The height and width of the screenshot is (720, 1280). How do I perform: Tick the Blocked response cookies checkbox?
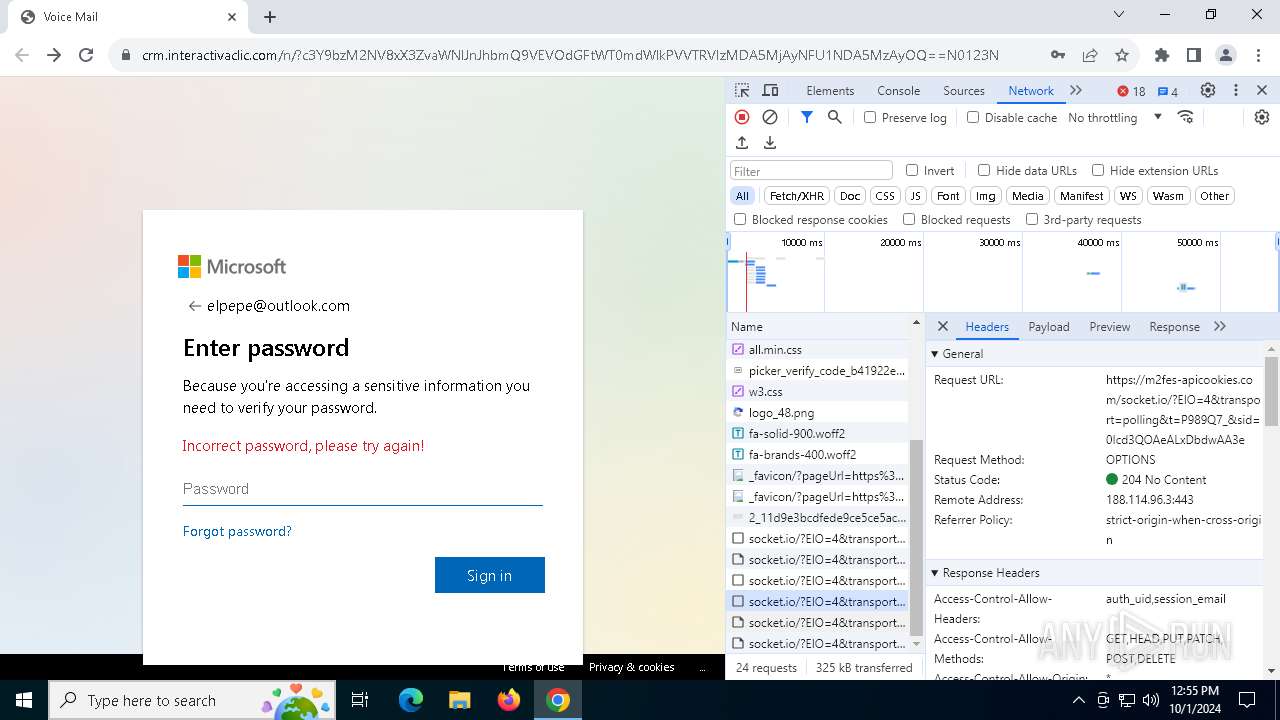point(740,219)
